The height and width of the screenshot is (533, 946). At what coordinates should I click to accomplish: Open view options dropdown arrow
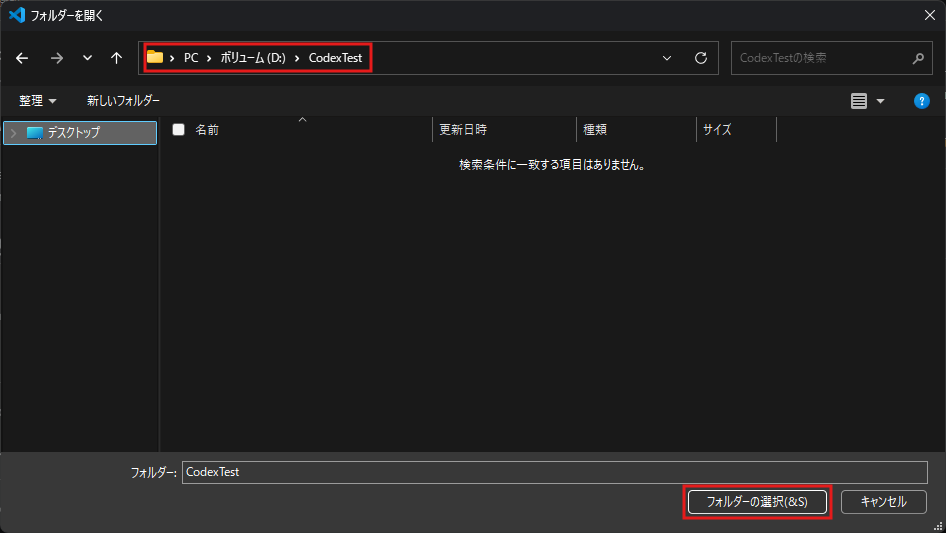pyautogui.click(x=880, y=101)
